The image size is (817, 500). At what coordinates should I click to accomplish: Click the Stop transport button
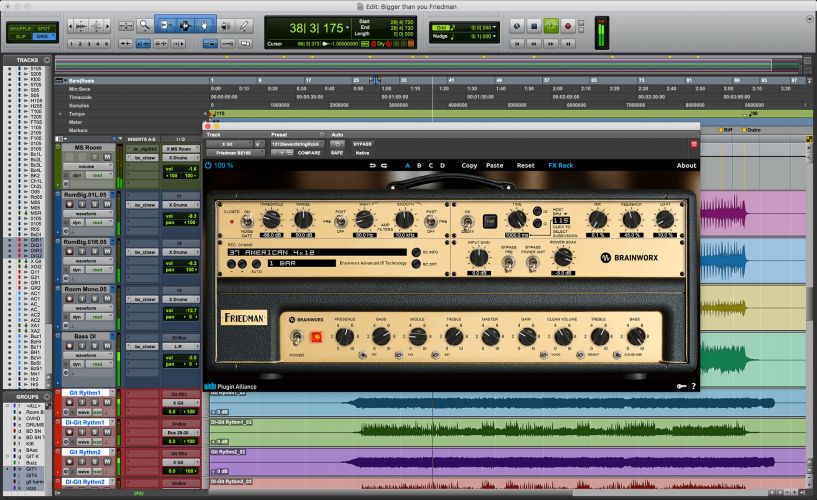pyautogui.click(x=534, y=26)
